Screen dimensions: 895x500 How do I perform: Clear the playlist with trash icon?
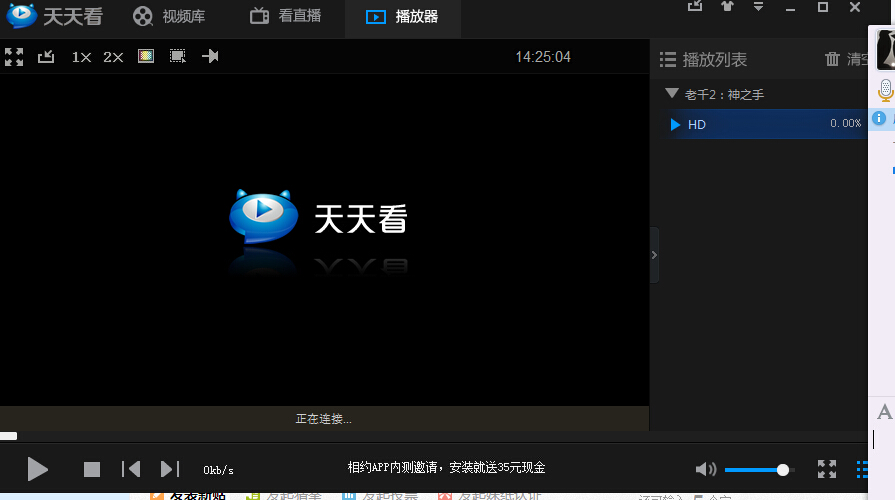(832, 59)
